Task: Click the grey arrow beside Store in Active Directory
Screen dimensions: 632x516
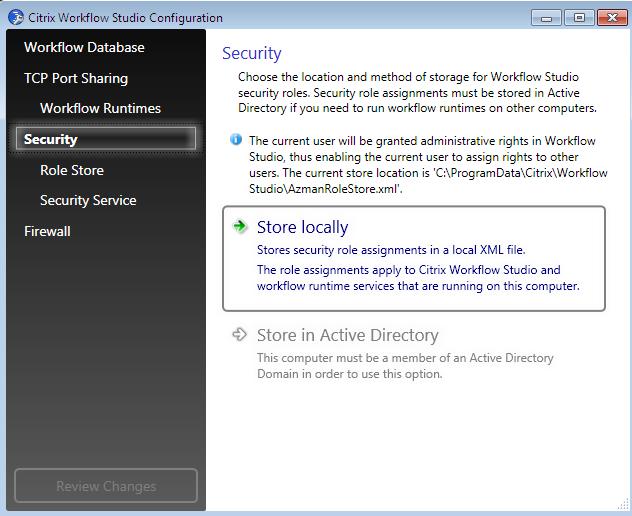Action: pyautogui.click(x=239, y=334)
